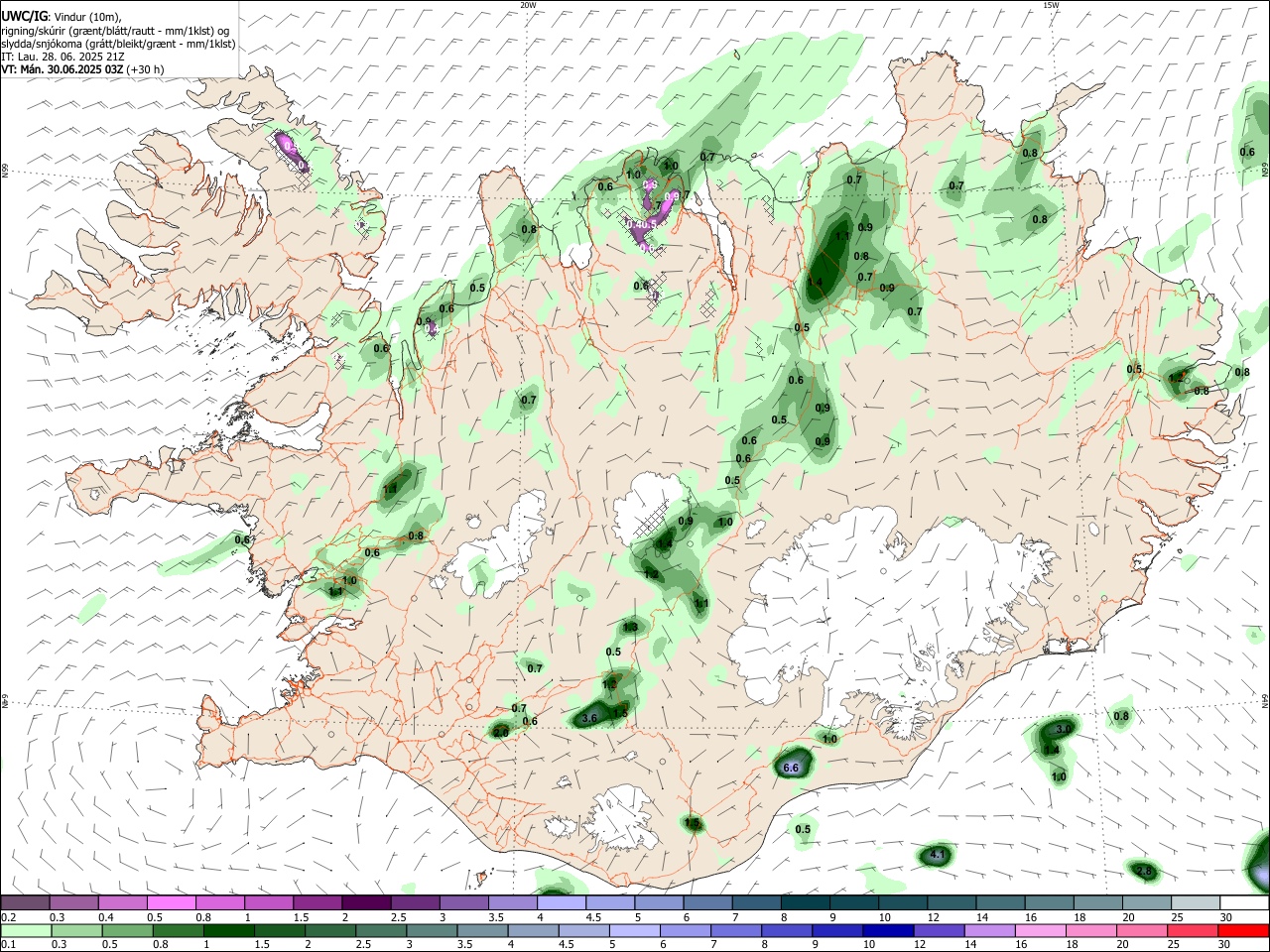Select the dark teal 8 mm snow scale swatch
The width and height of the screenshot is (1270, 952).
pos(804,902)
